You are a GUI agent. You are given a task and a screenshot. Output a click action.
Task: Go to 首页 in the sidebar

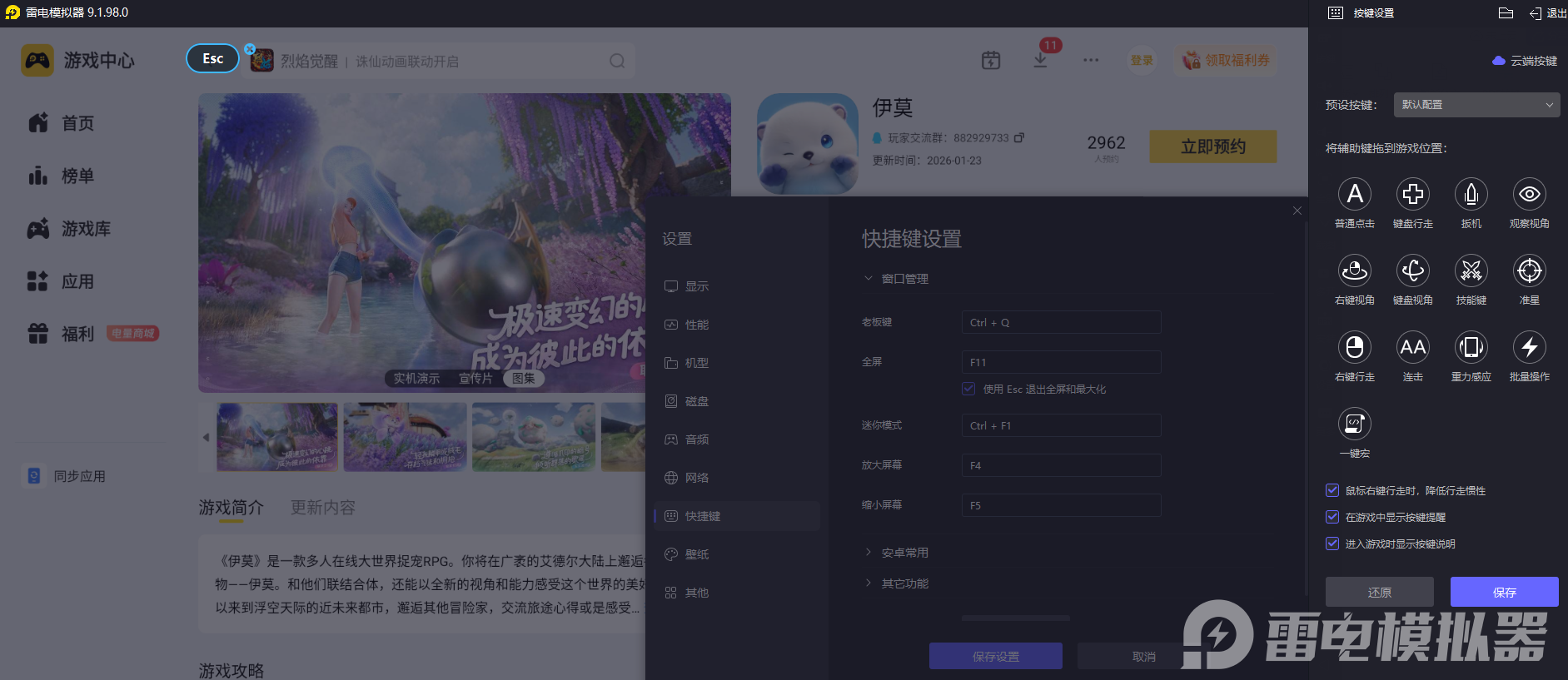tap(62, 123)
